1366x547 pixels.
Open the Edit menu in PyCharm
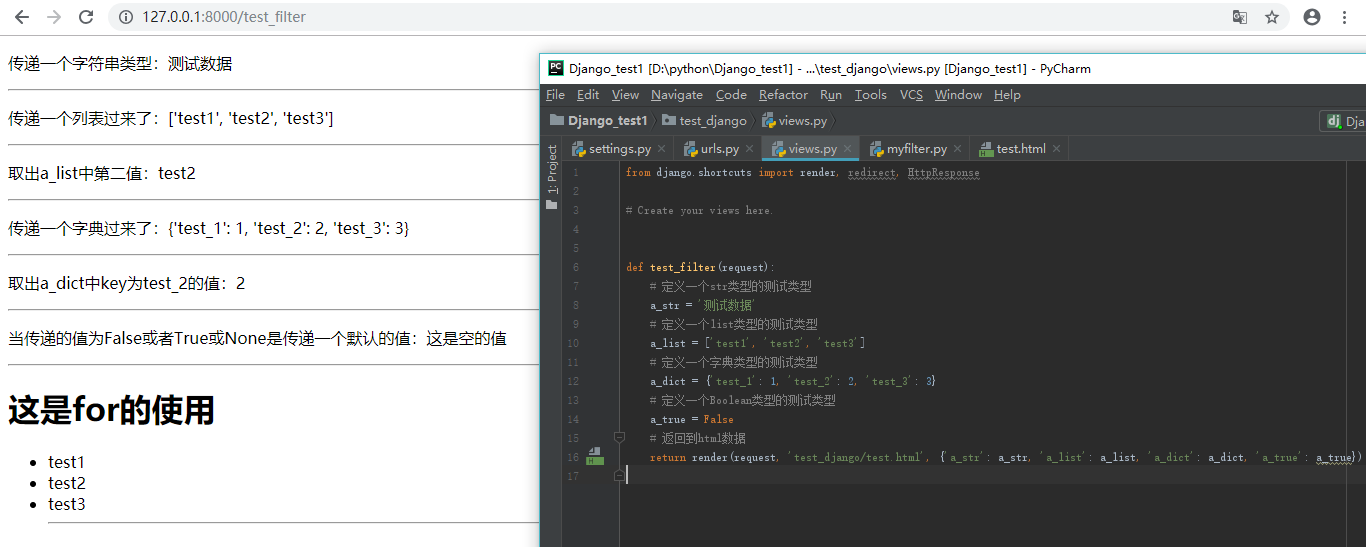(588, 95)
